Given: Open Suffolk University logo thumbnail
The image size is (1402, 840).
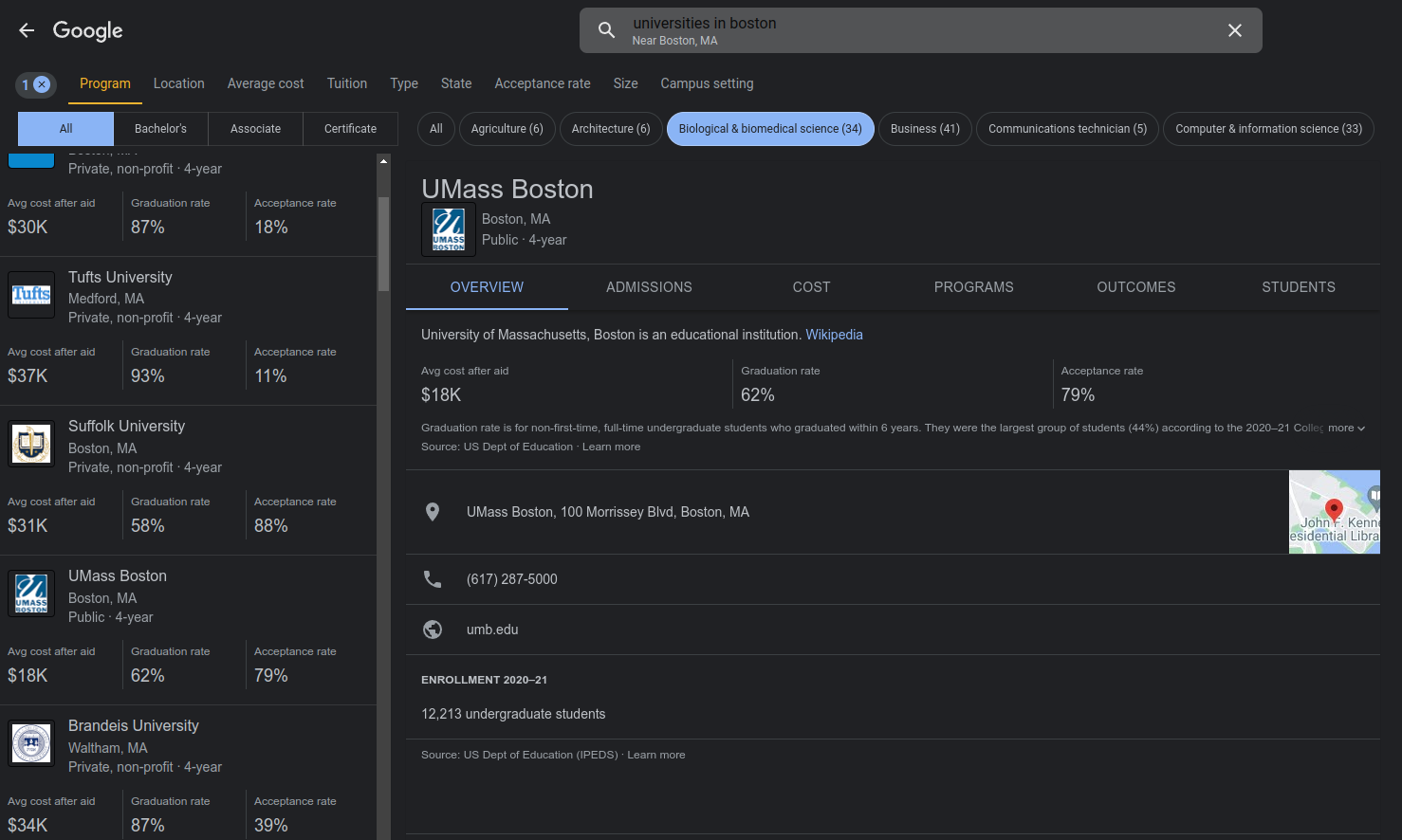Looking at the screenshot, I should [31, 444].
